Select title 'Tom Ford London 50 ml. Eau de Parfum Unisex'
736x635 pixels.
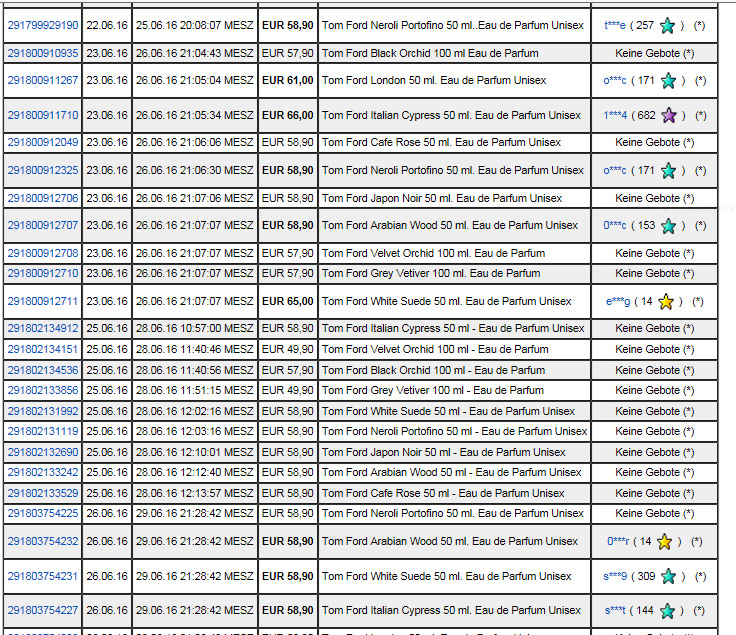(x=434, y=80)
